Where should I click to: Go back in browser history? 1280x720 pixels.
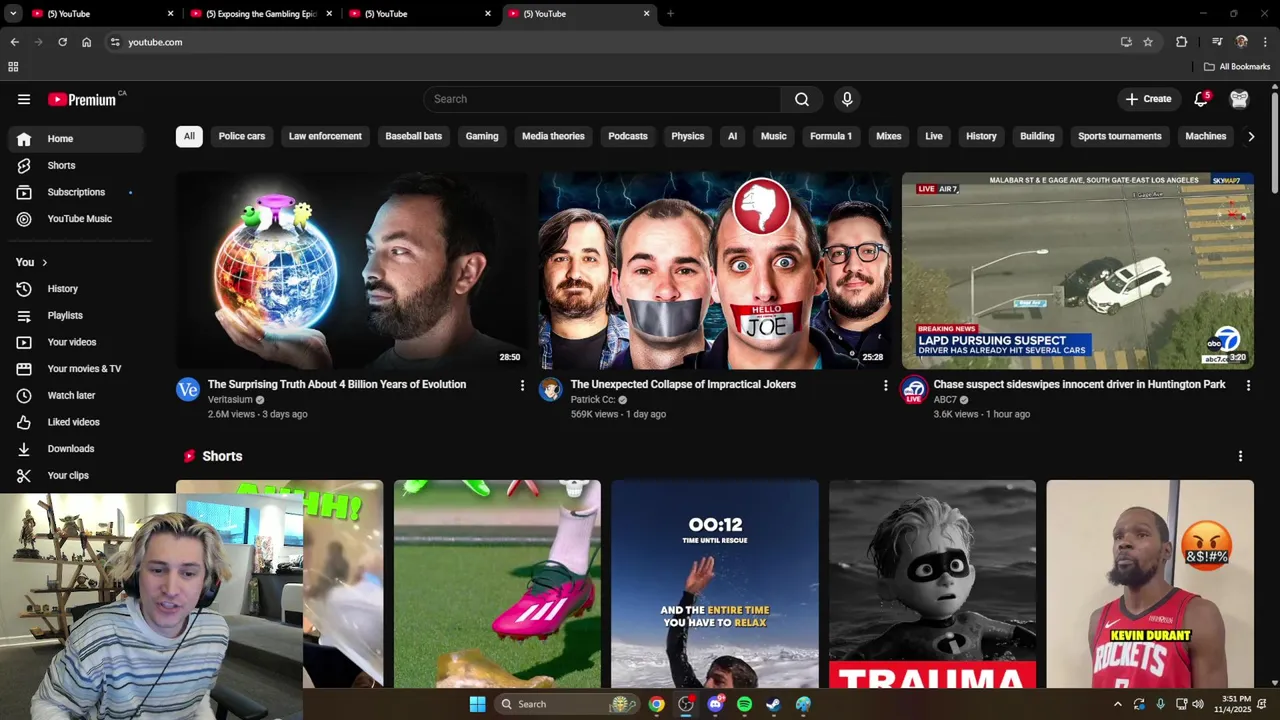tap(14, 42)
